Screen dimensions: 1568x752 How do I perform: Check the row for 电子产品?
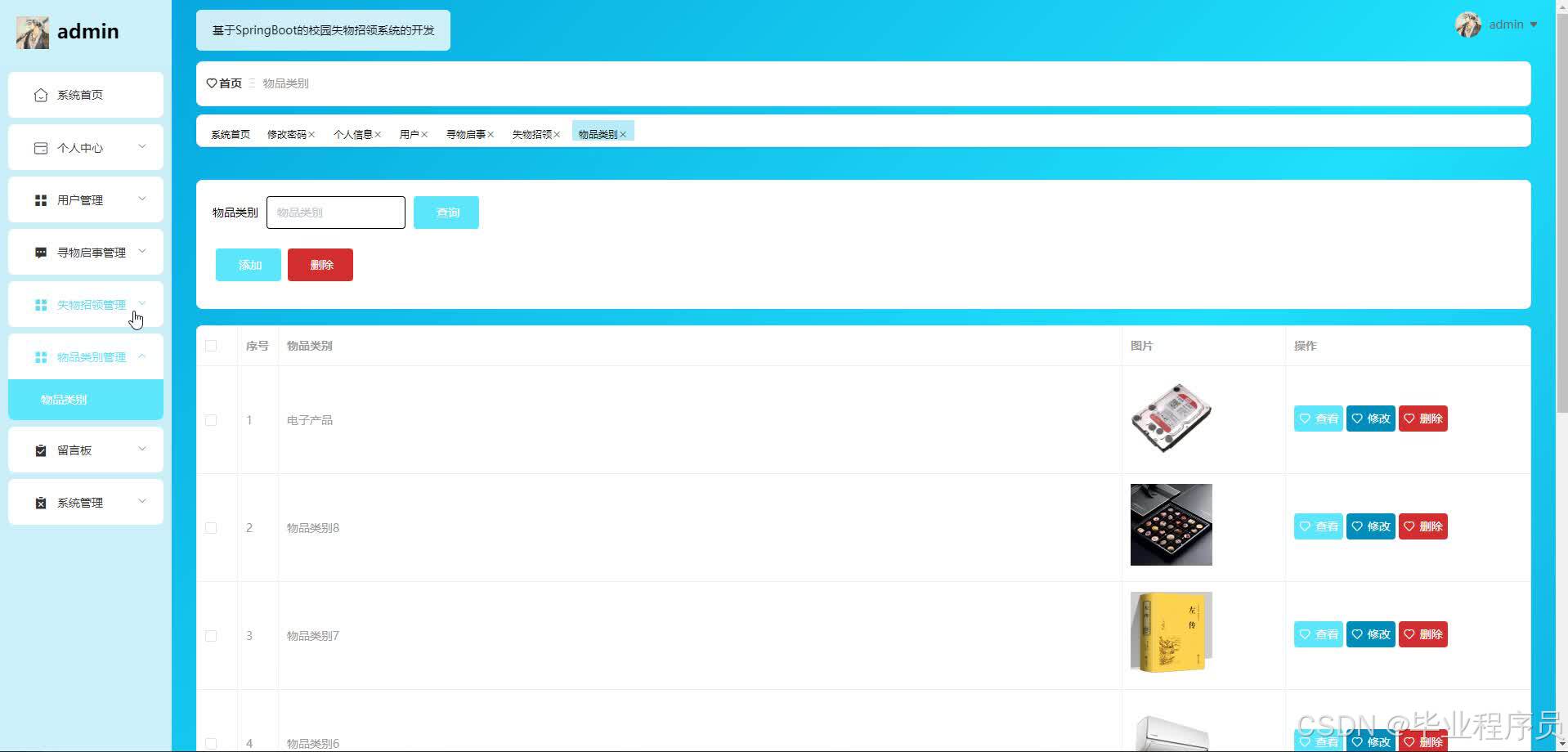pyautogui.click(x=211, y=420)
